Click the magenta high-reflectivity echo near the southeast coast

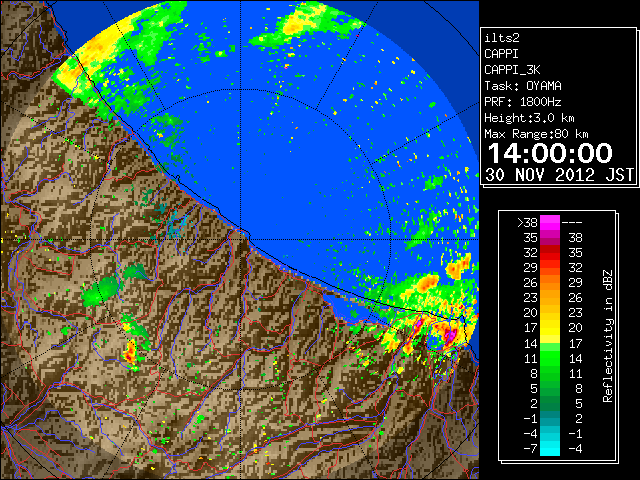point(450,336)
